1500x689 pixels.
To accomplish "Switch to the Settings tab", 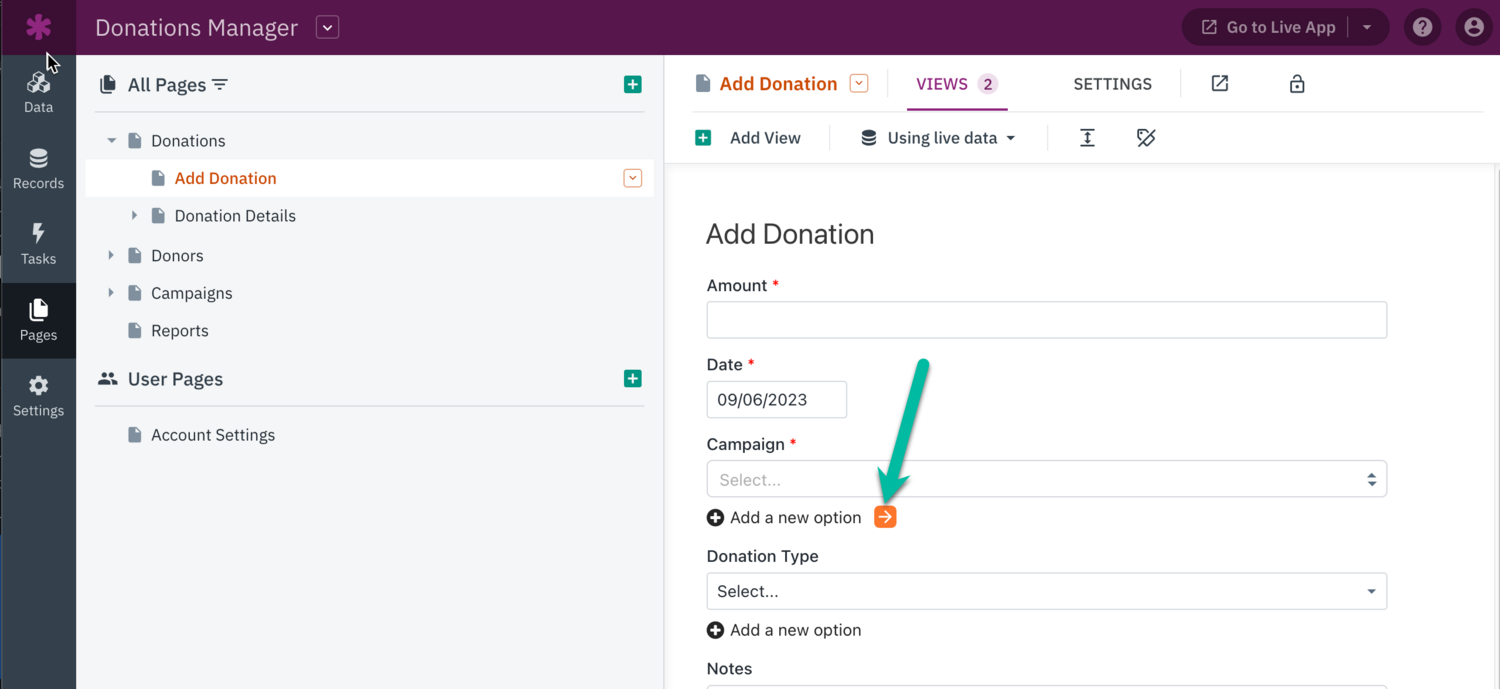I will point(1112,84).
